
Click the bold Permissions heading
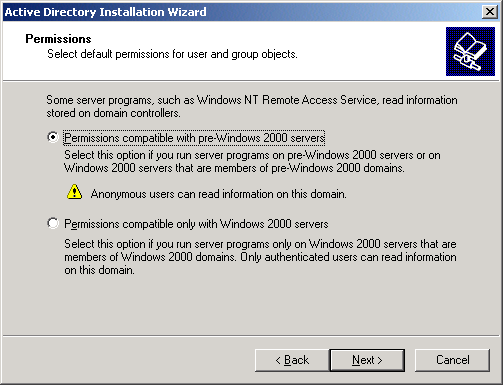58,39
